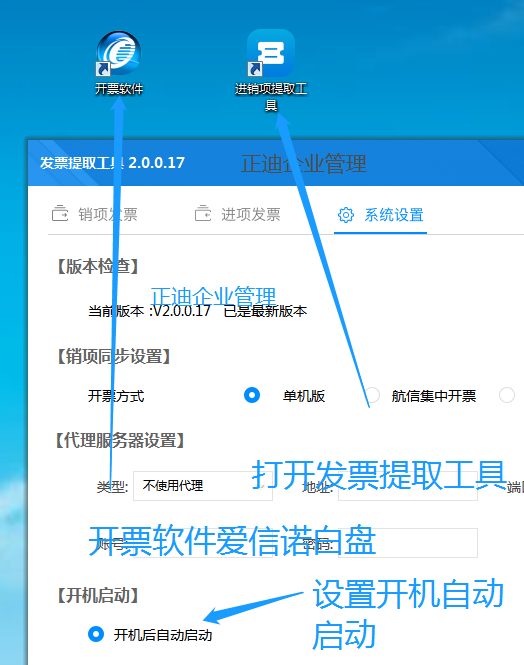Expand the 类型 proxy dropdown showing 不使用代理
This screenshot has height=665, width=524.
click(x=203, y=486)
